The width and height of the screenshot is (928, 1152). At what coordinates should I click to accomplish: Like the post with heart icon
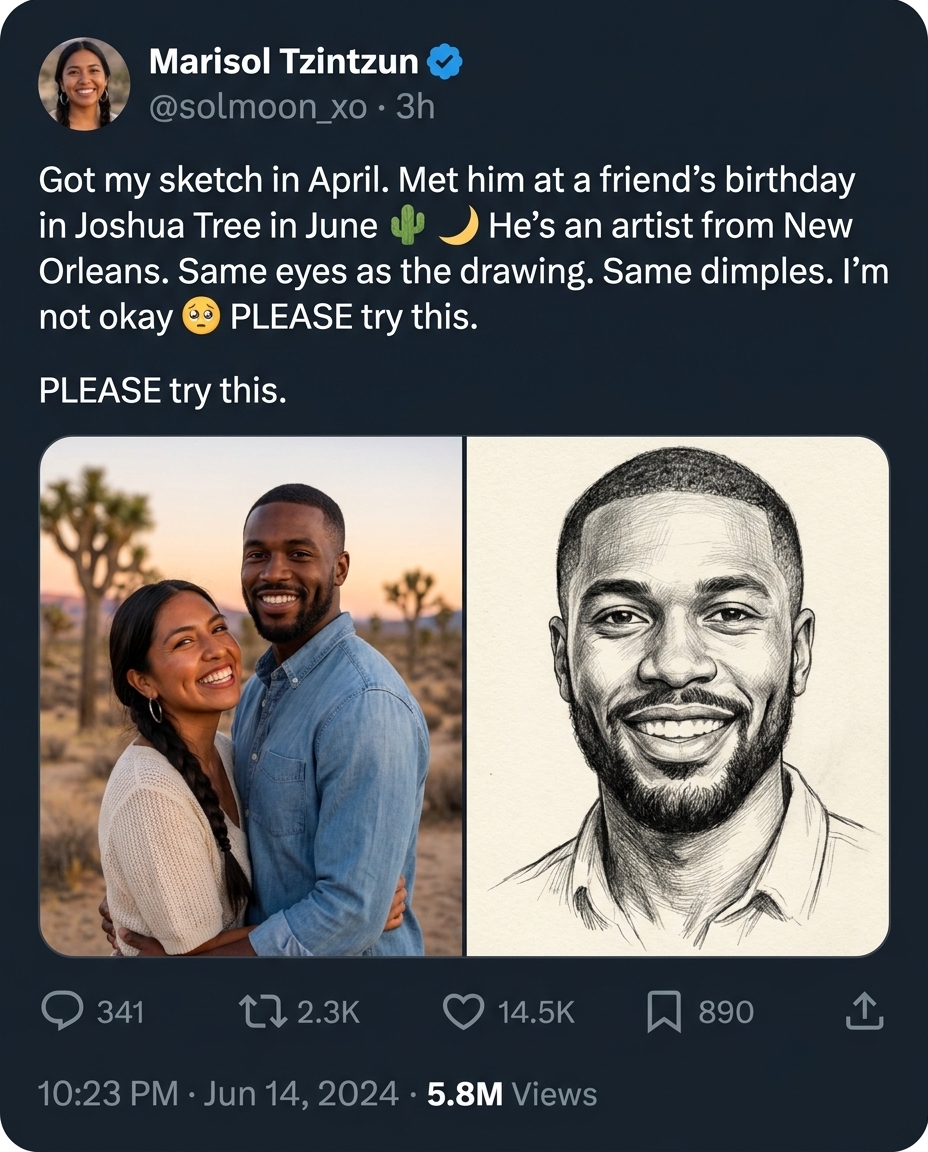(x=464, y=1012)
